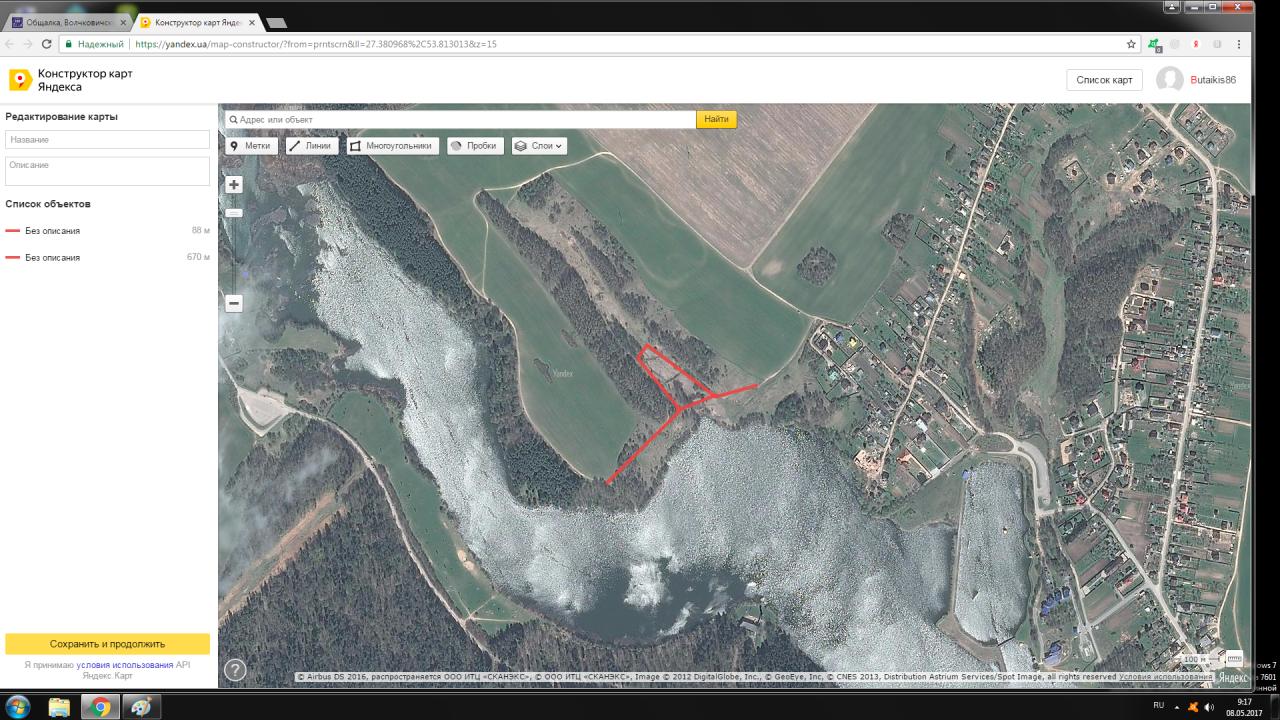Show hidden system tray icons
This screenshot has width=1280, height=720.
coord(1176,706)
